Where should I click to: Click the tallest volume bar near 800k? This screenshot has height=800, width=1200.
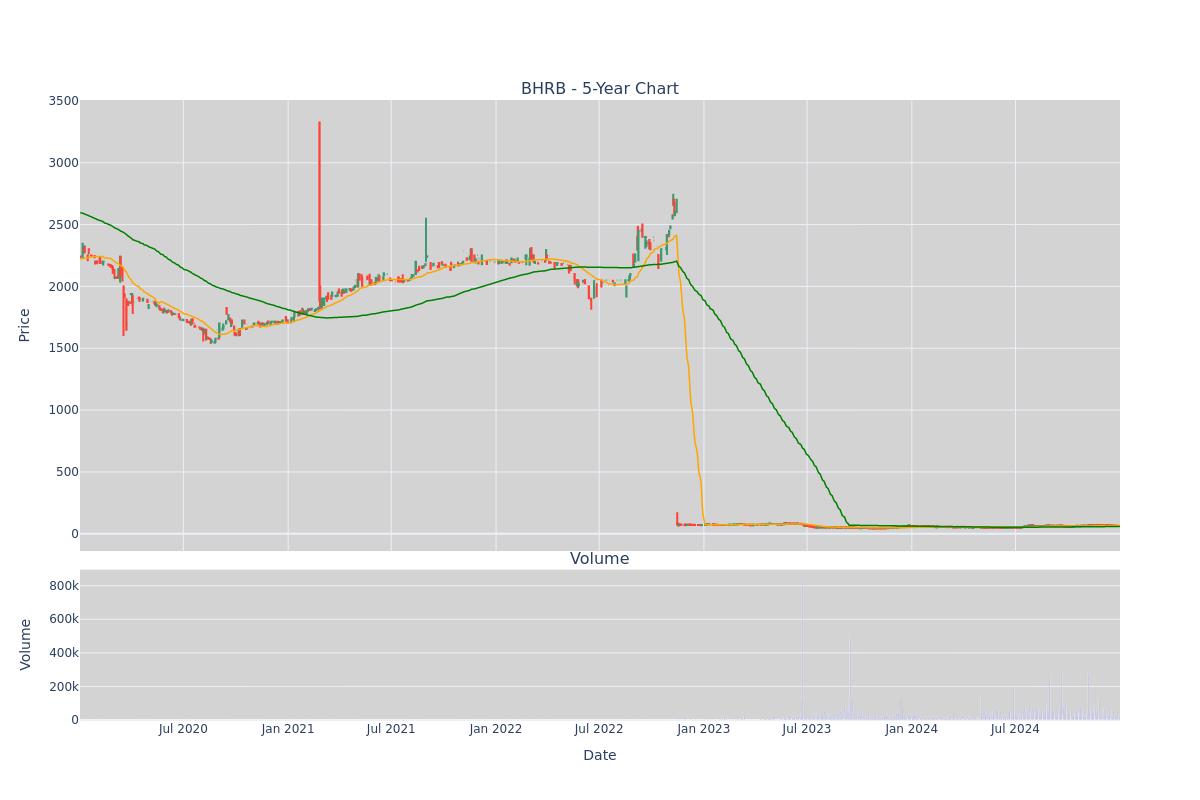tap(802, 652)
